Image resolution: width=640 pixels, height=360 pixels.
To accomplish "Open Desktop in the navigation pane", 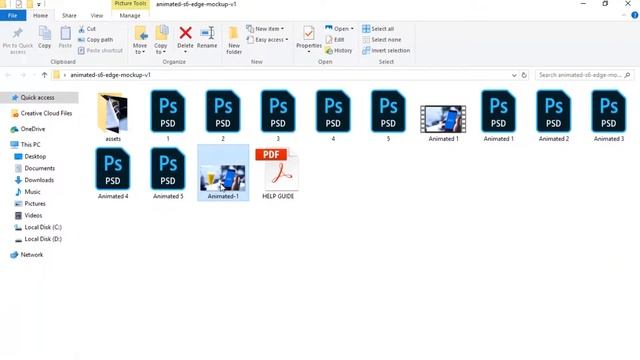I will click(x=30, y=156).
